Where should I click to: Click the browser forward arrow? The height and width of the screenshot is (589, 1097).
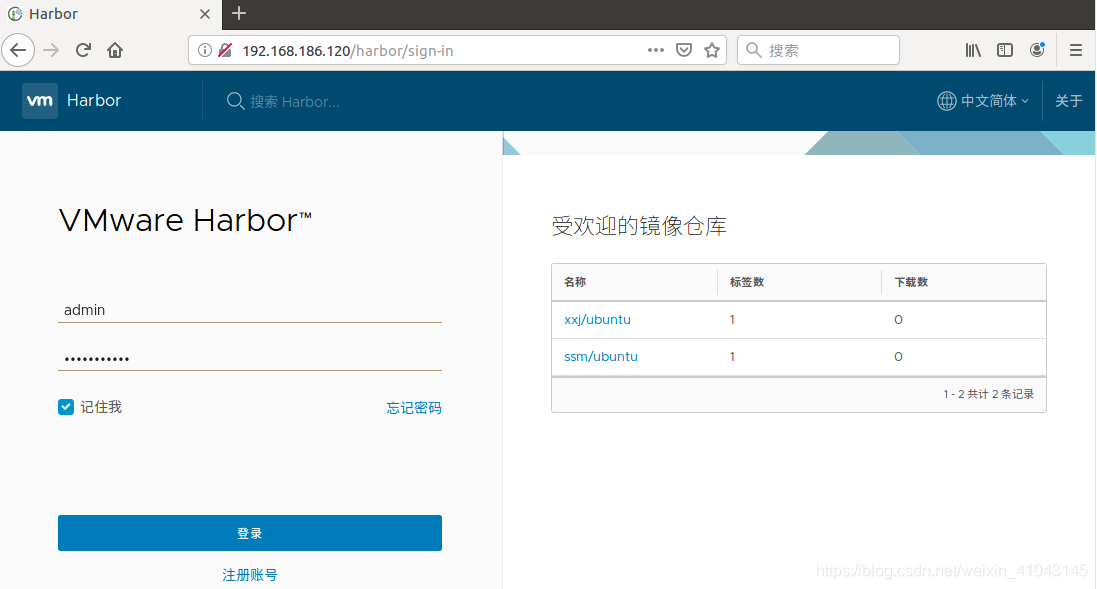coord(51,50)
